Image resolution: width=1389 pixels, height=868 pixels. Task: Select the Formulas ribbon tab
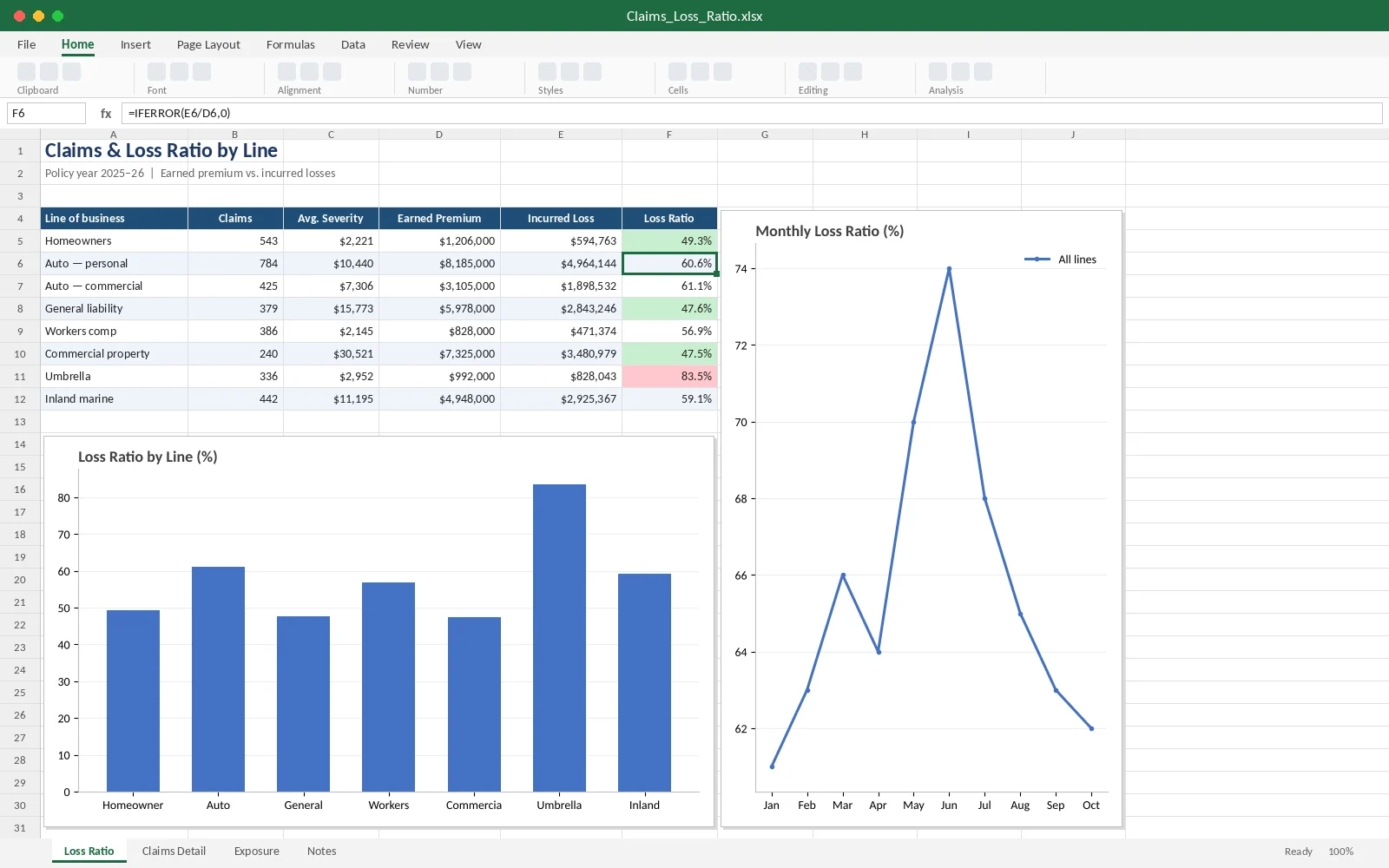tap(291, 44)
